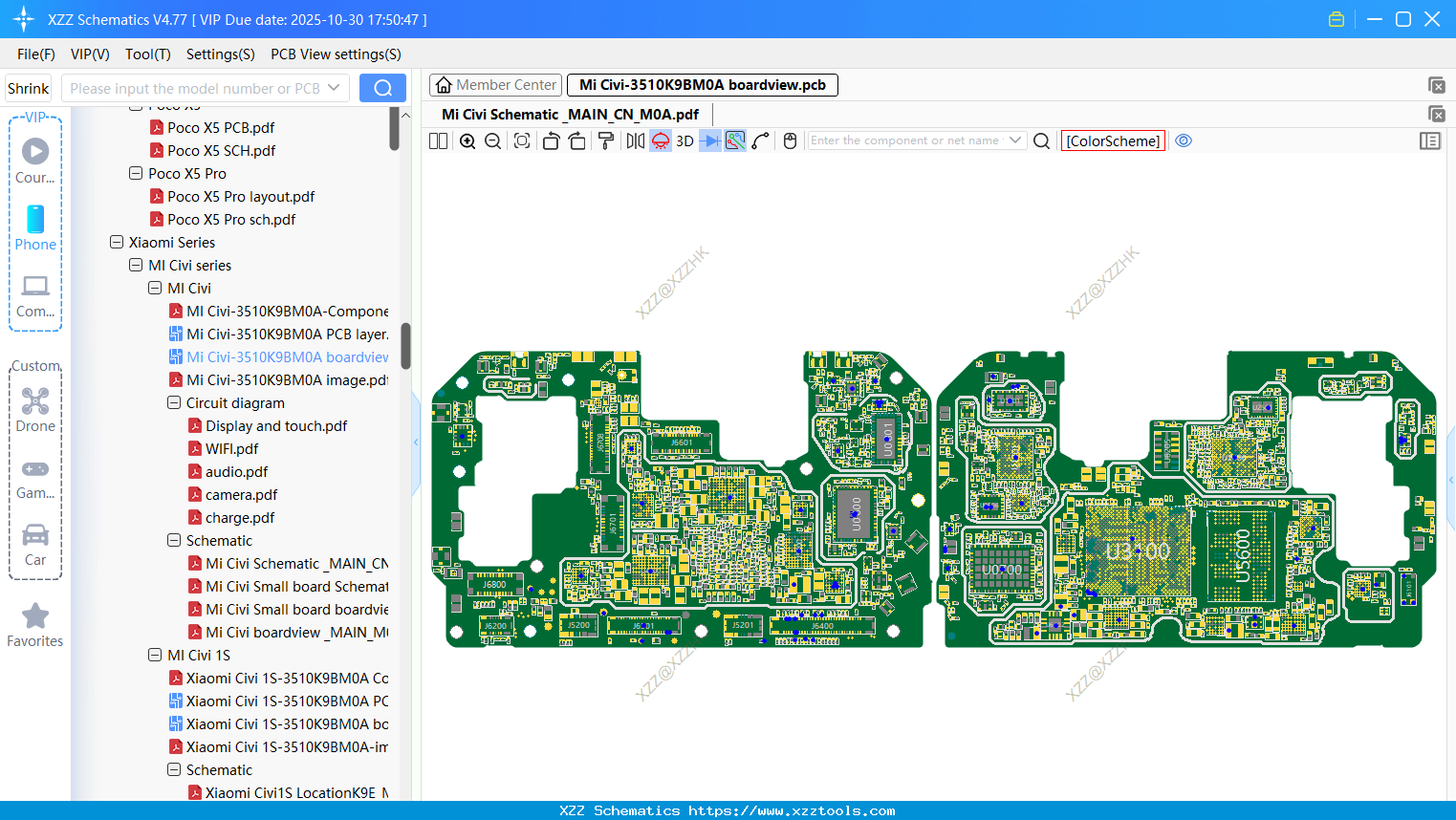Toggle the eye visibility icon near ColorScheme
The image size is (1456, 820).
pyautogui.click(x=1184, y=140)
